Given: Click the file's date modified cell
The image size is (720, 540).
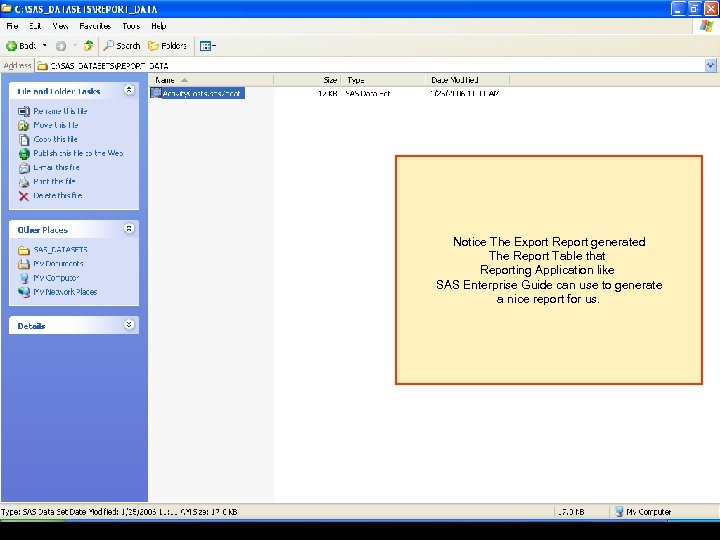Looking at the screenshot, I should pos(465,94).
